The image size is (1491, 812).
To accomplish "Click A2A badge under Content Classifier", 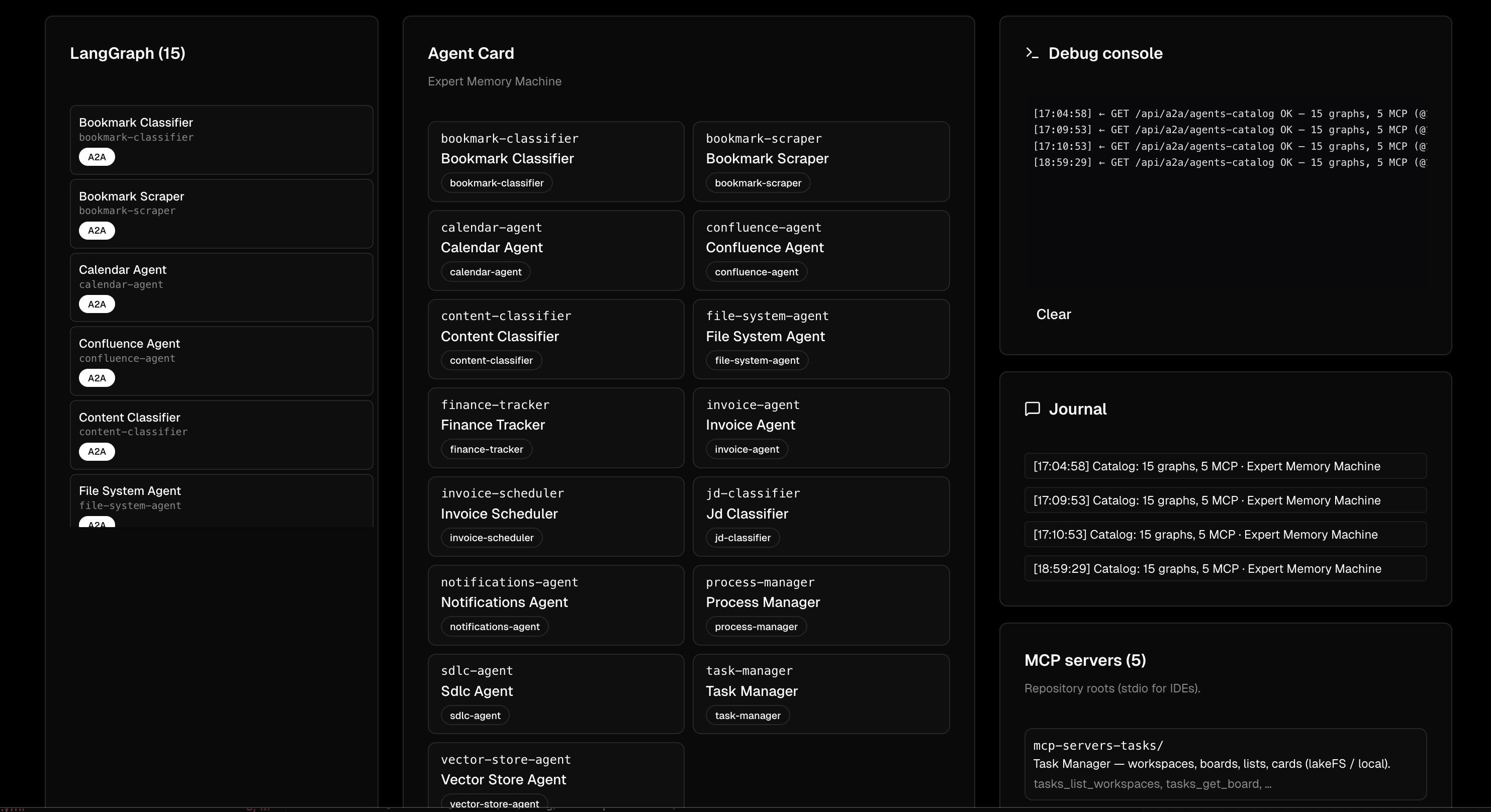I will pyautogui.click(x=97, y=452).
